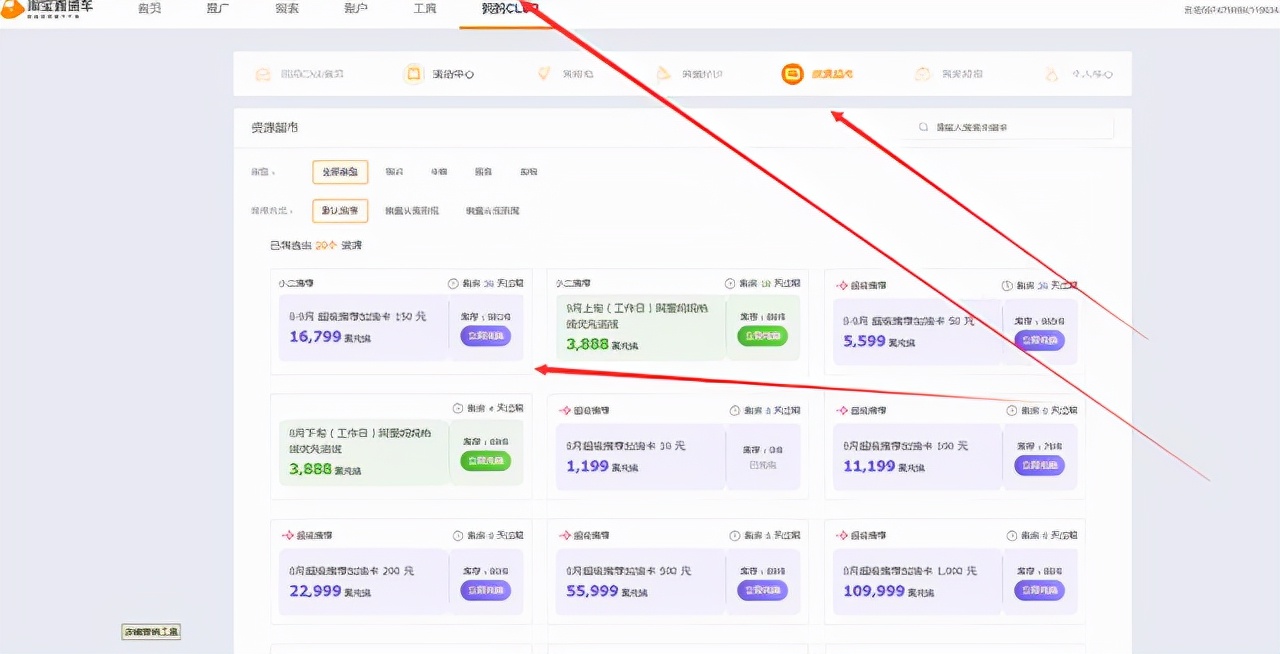Switch to the second sorting option
The width and height of the screenshot is (1280, 654).
click(x=412, y=210)
